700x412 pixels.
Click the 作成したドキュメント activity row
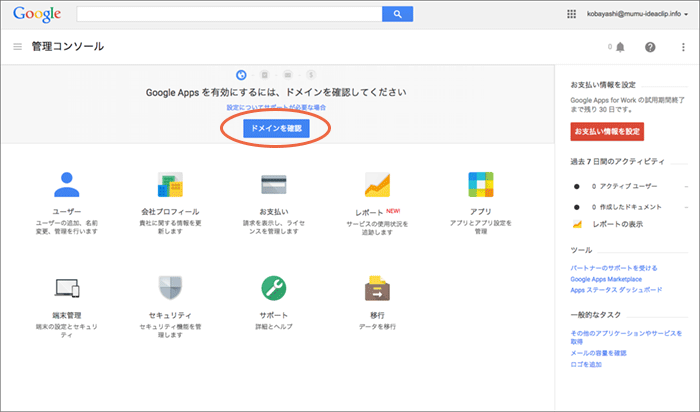coord(629,207)
